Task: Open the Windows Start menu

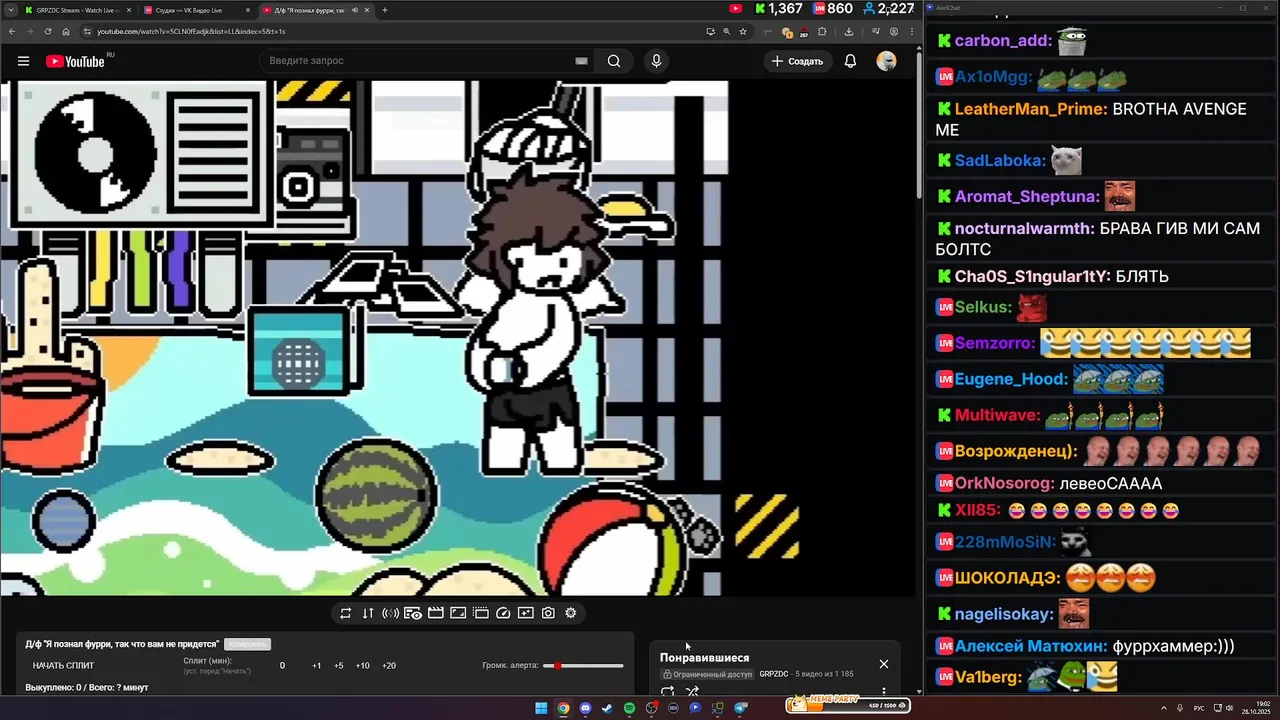Action: click(x=541, y=708)
